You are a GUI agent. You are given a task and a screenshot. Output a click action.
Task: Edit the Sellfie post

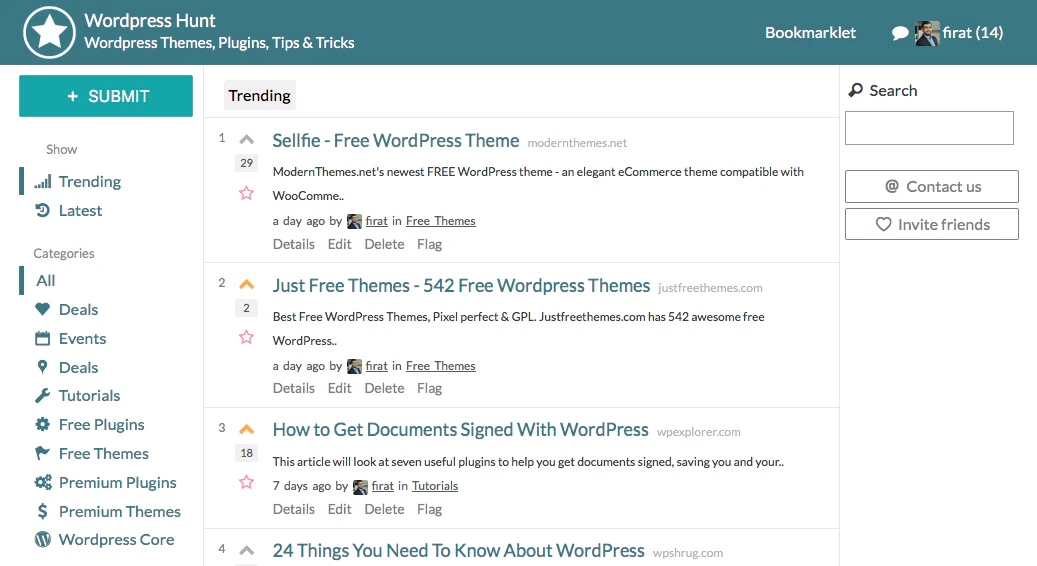click(339, 244)
